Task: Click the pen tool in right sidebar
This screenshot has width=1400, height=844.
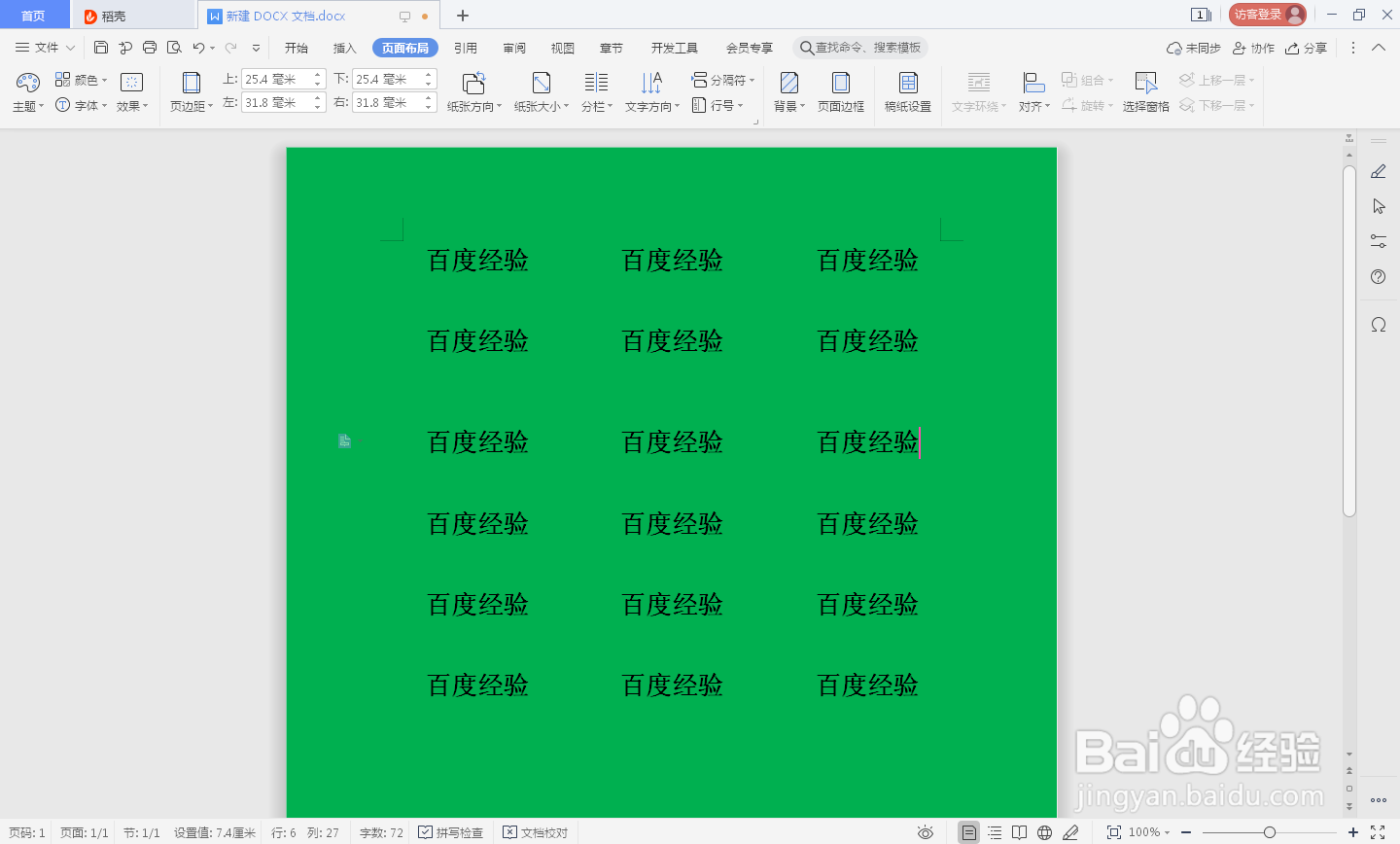Action: [x=1378, y=171]
